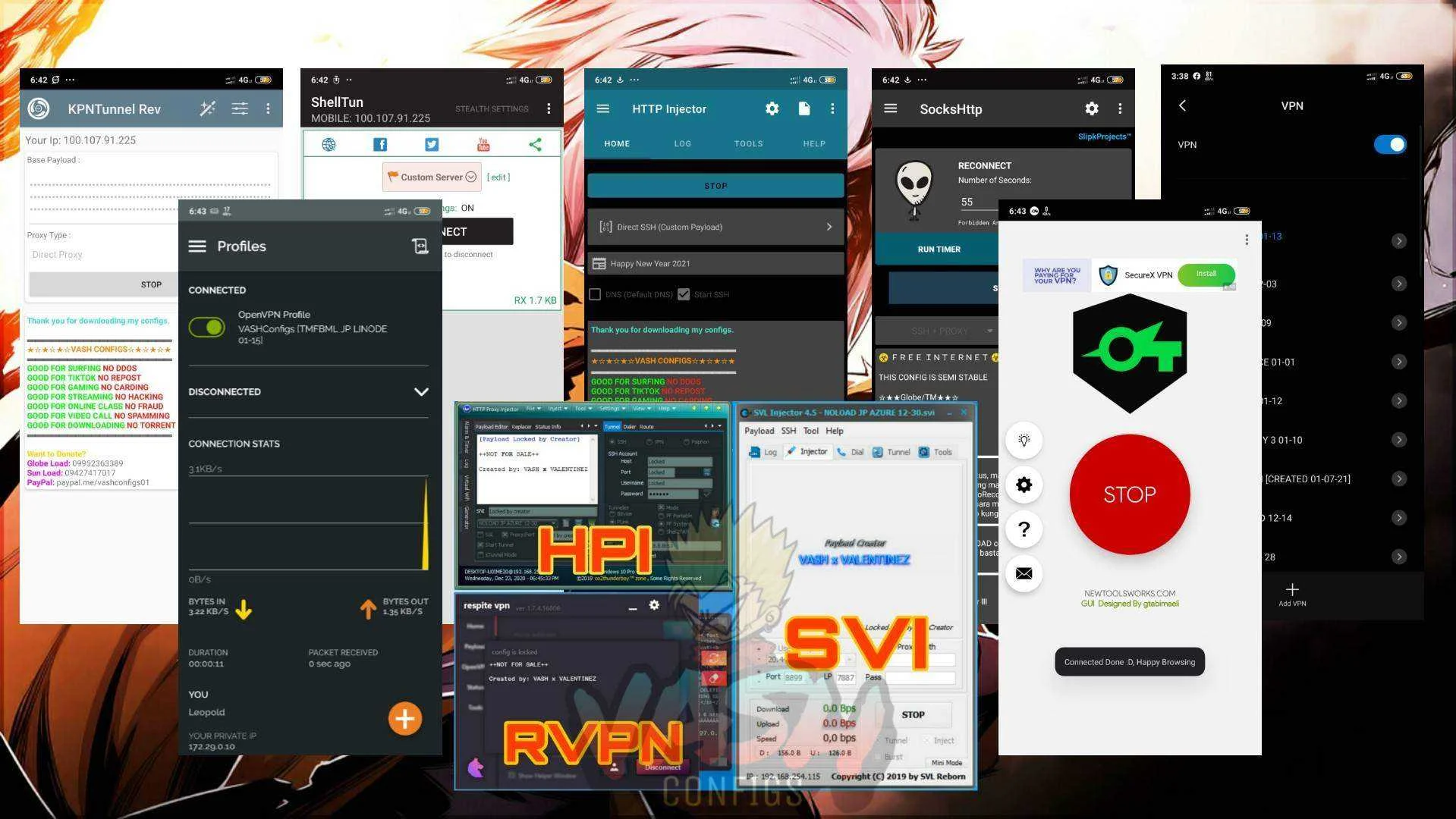Image resolution: width=1456 pixels, height=819 pixels.
Task: Tap the Happy New Year 2021 config row
Action: (x=715, y=264)
